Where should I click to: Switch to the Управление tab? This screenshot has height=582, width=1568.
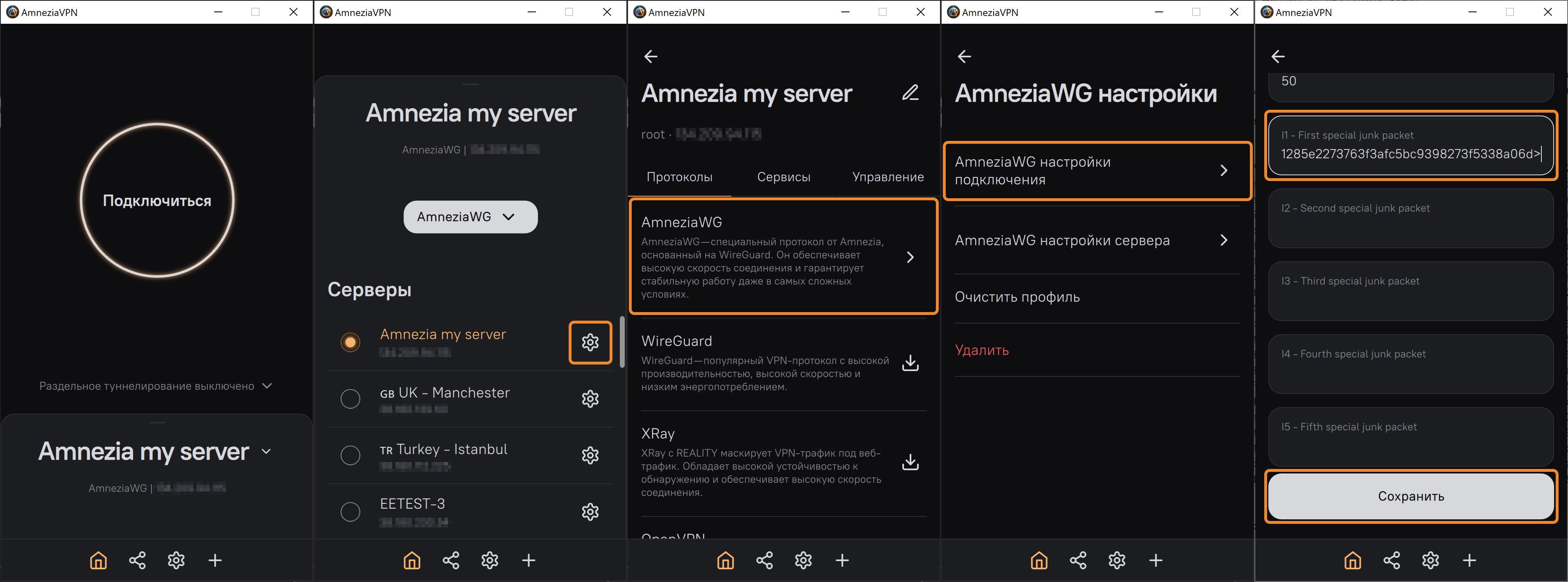pos(888,177)
